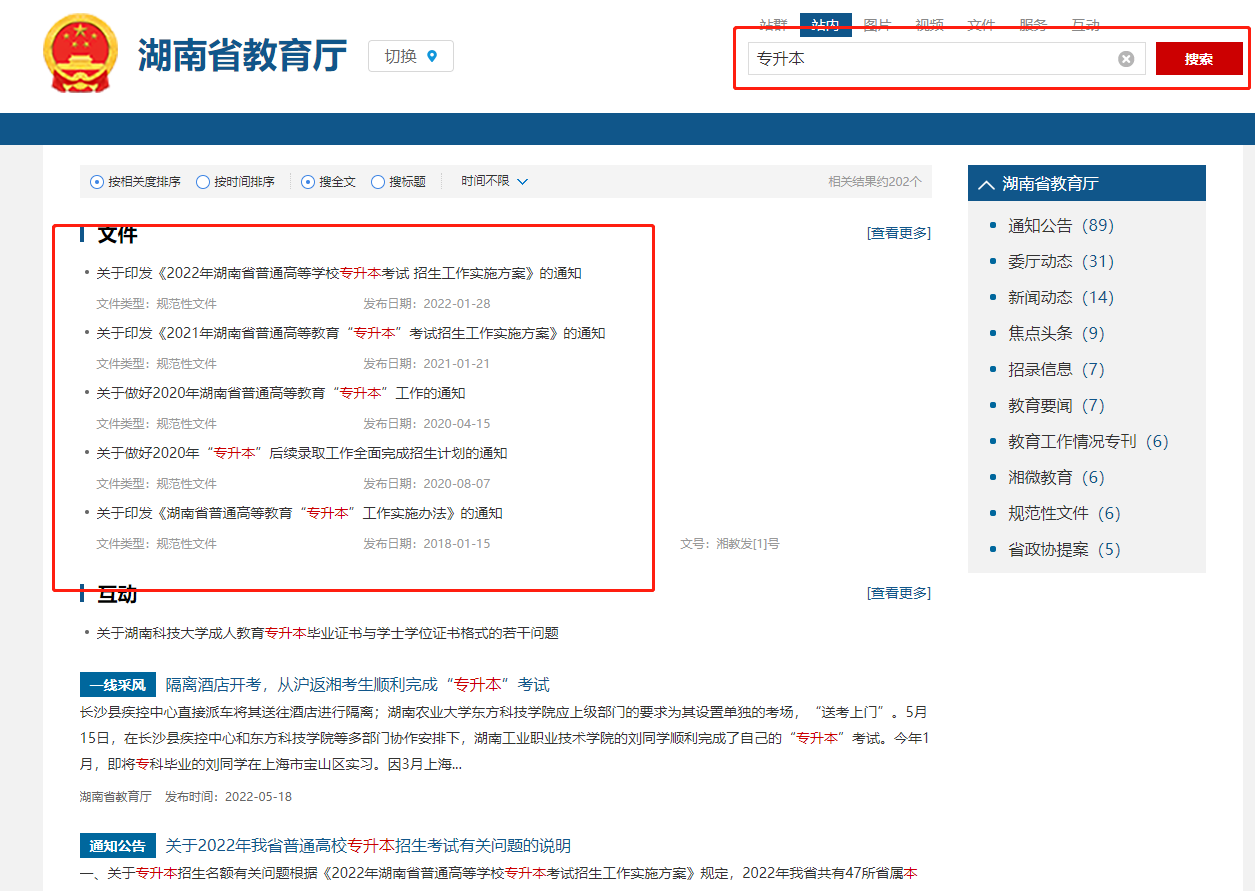Click 查看更多 next to the 文件 section
Screen dimensions: 1255x891
[897, 232]
